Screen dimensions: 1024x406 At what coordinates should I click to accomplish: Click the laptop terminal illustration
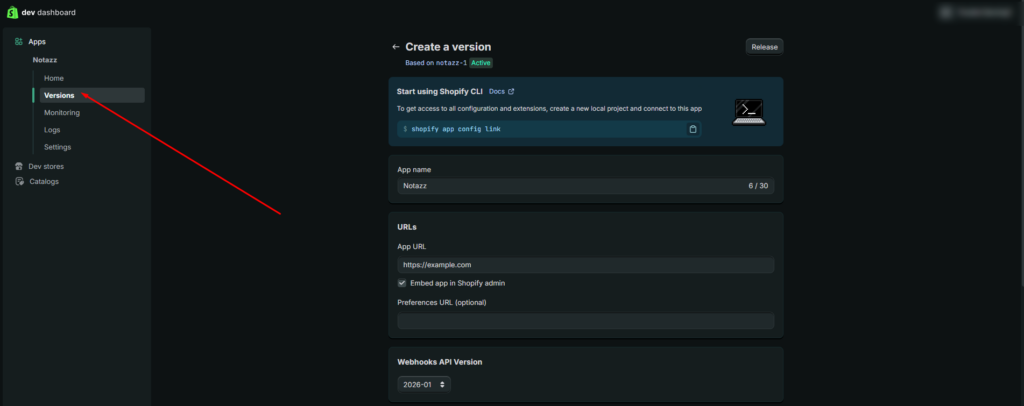click(748, 112)
